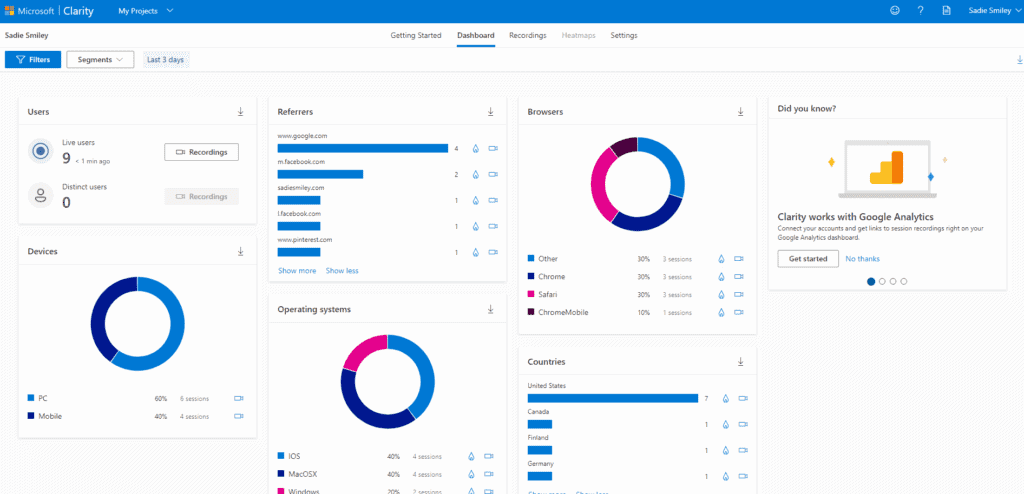This screenshot has width=1024, height=494.
Task: Open recordings for Canada country row
Action: [x=743, y=424]
